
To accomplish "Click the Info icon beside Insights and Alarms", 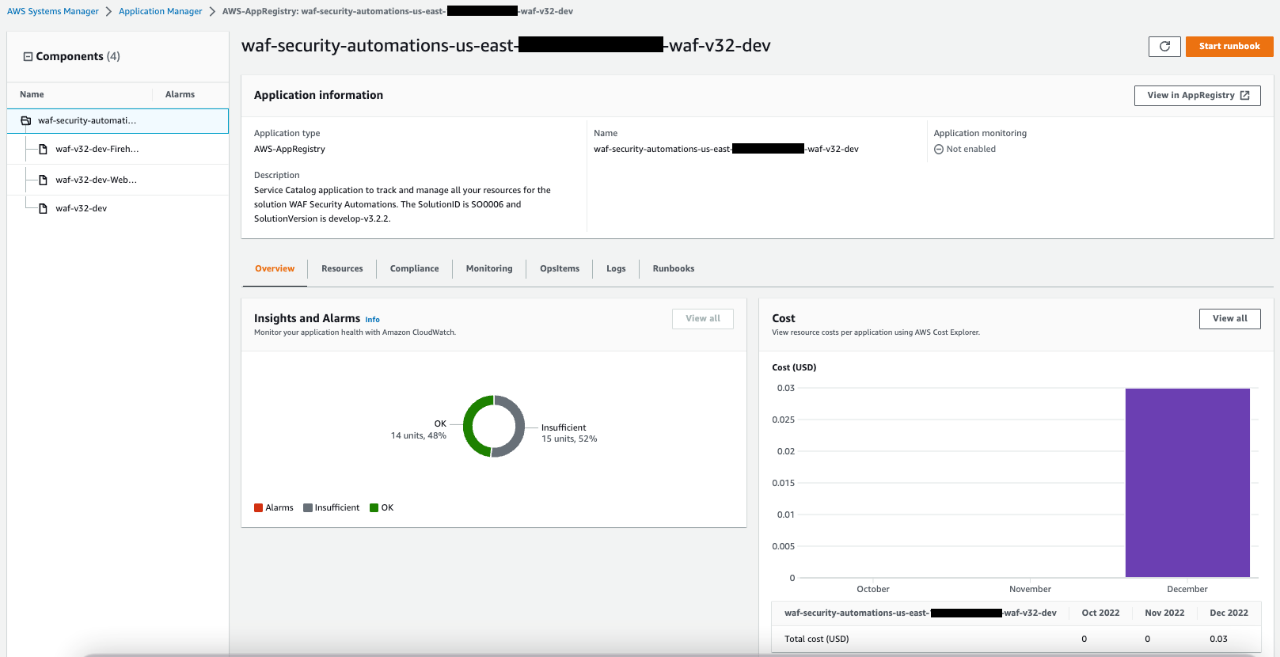I will coord(372,319).
